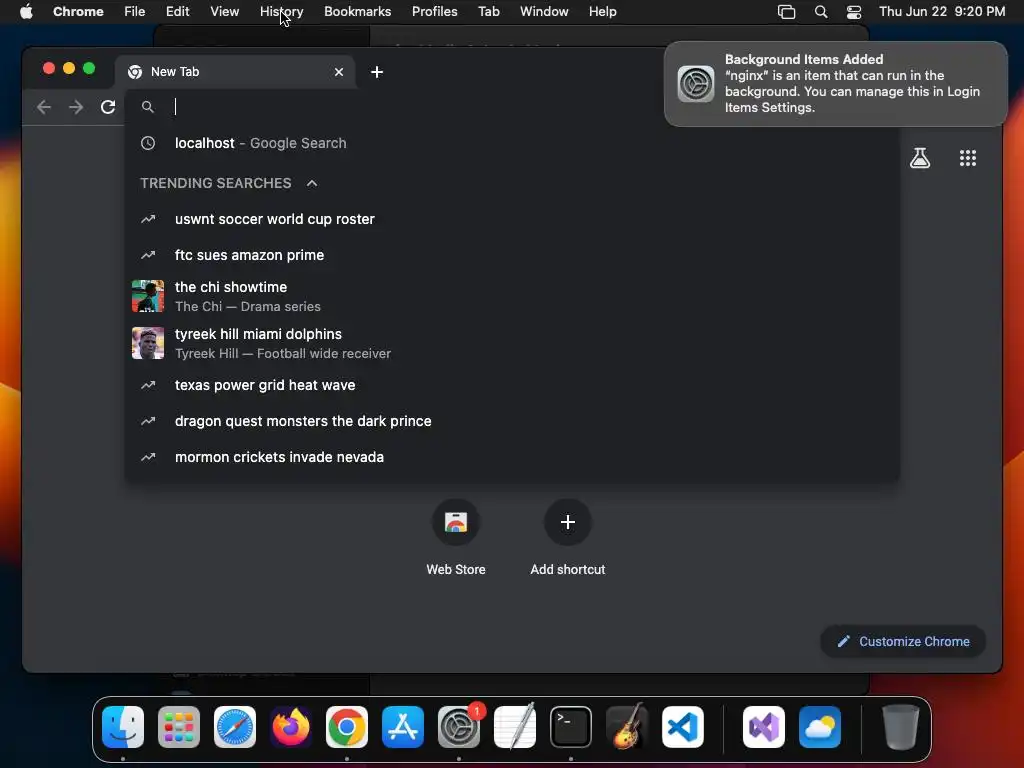The height and width of the screenshot is (768, 1024).
Task: Open the File menu
Action: (135, 12)
